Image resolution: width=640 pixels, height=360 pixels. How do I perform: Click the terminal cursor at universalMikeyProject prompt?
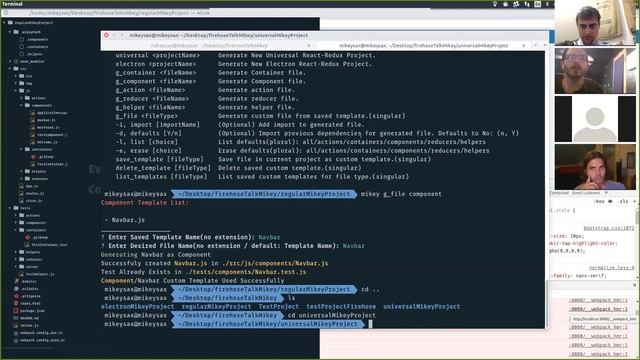(370, 324)
